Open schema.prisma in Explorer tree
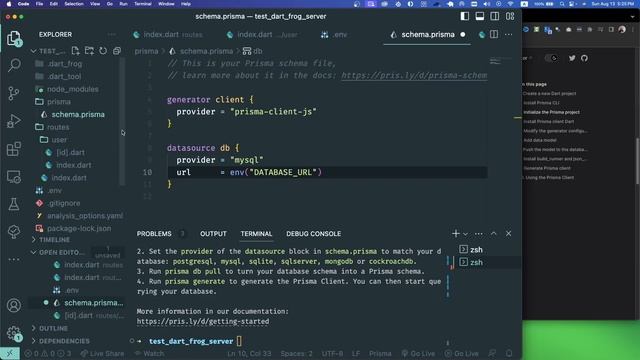 coord(78,114)
